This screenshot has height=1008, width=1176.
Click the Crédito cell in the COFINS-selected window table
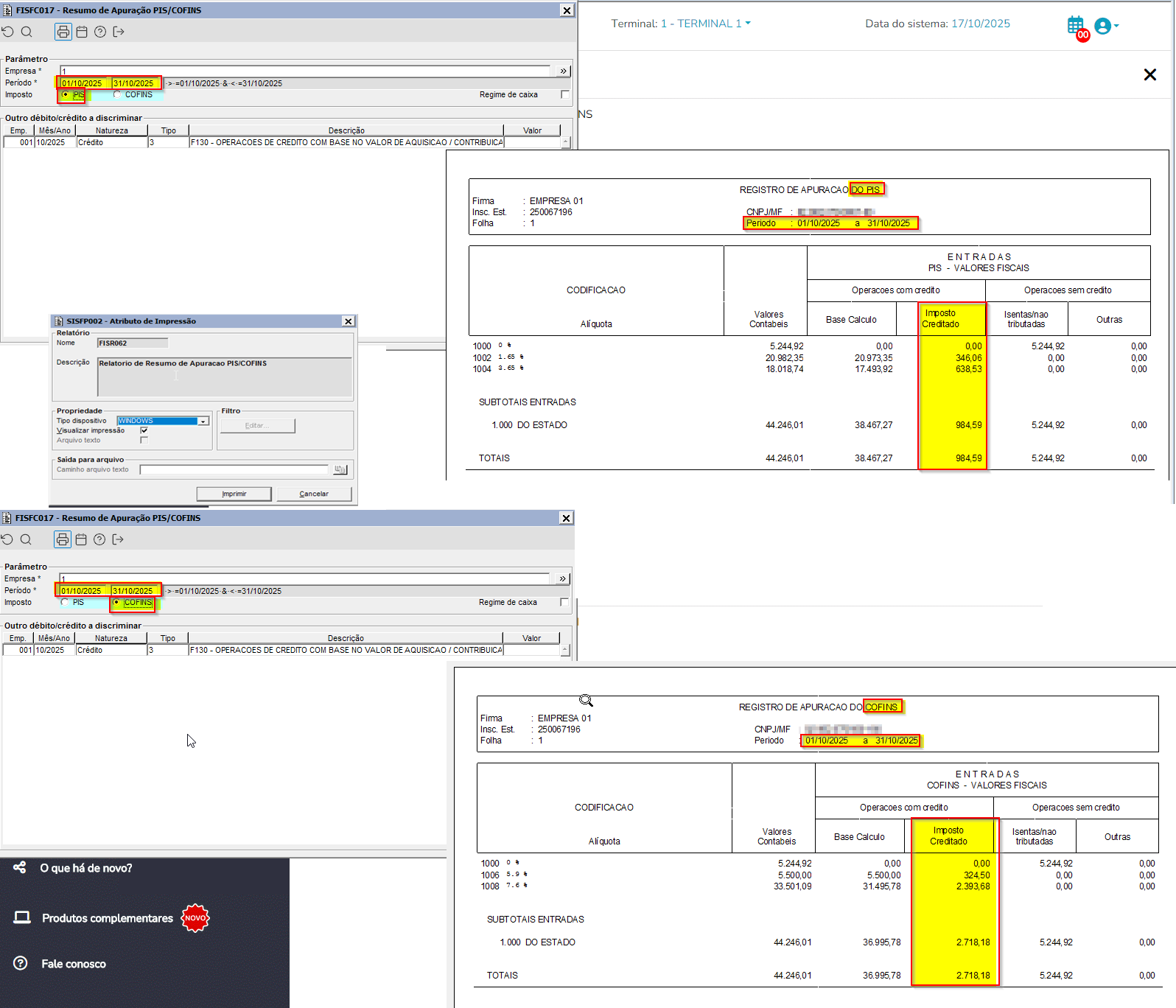coord(111,650)
